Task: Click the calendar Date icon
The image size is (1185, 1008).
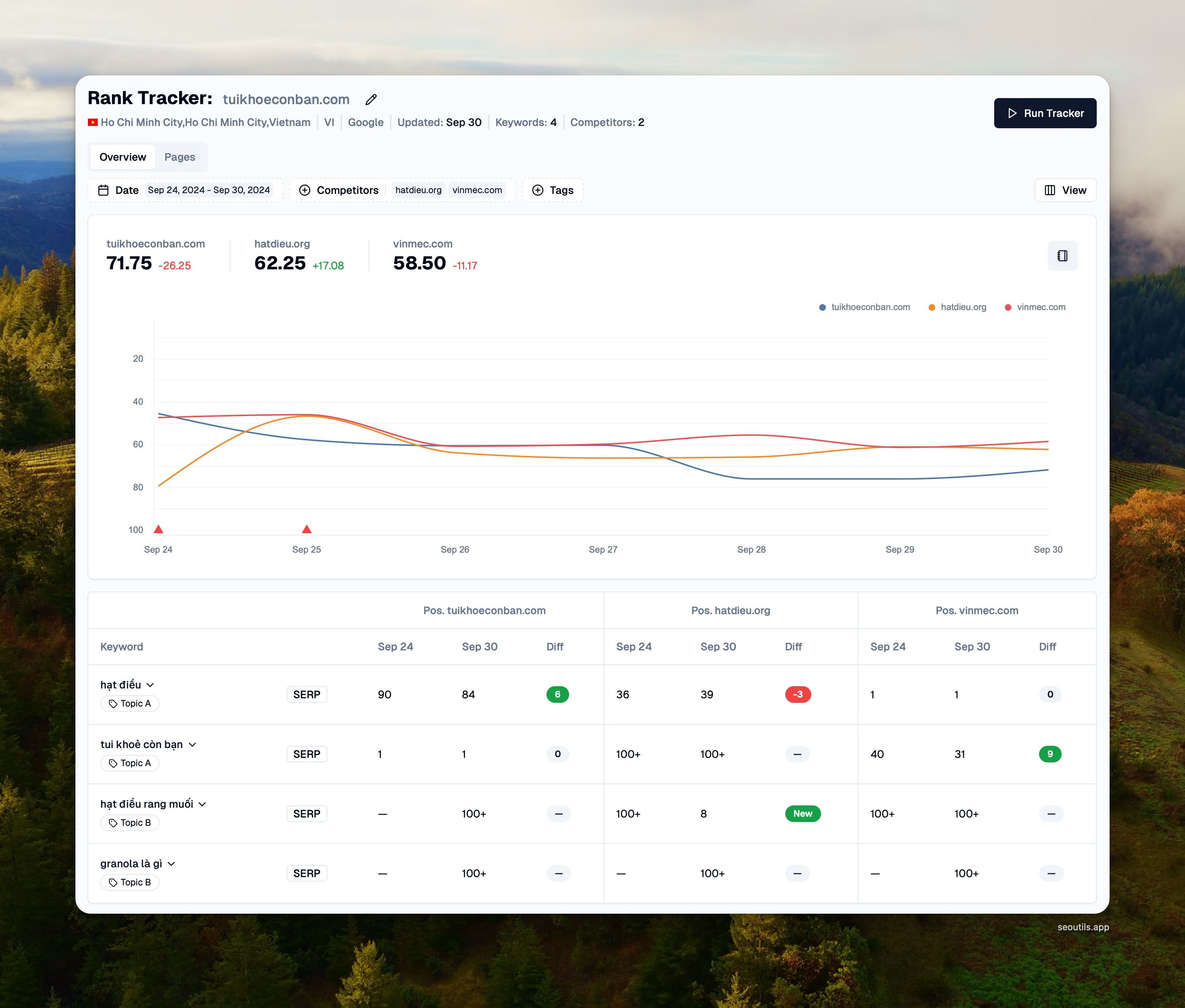Action: (103, 190)
